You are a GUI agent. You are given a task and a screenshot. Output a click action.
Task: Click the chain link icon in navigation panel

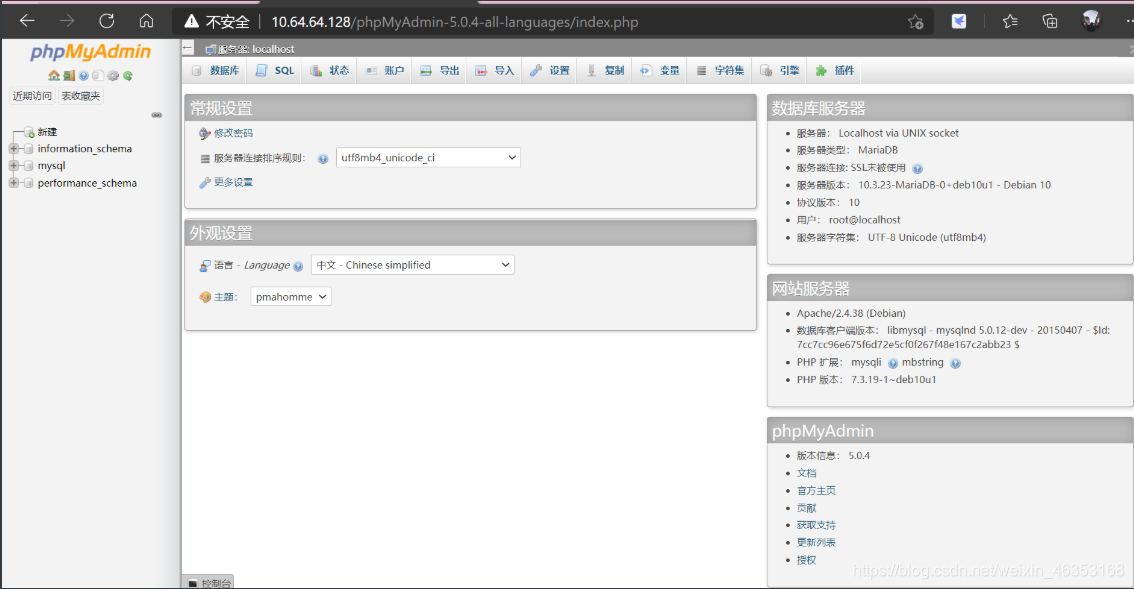pos(156,115)
